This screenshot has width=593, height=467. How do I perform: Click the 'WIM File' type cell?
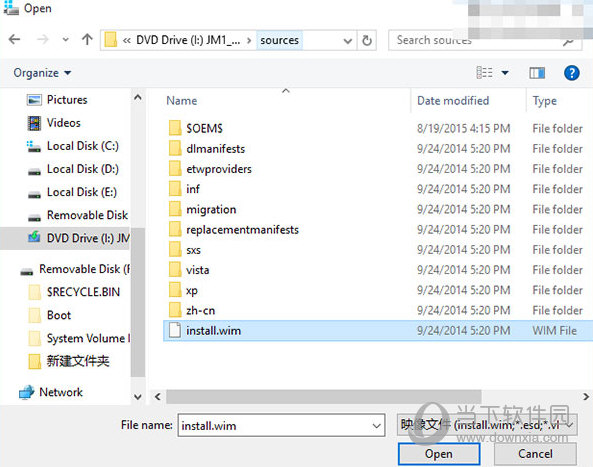(554, 331)
